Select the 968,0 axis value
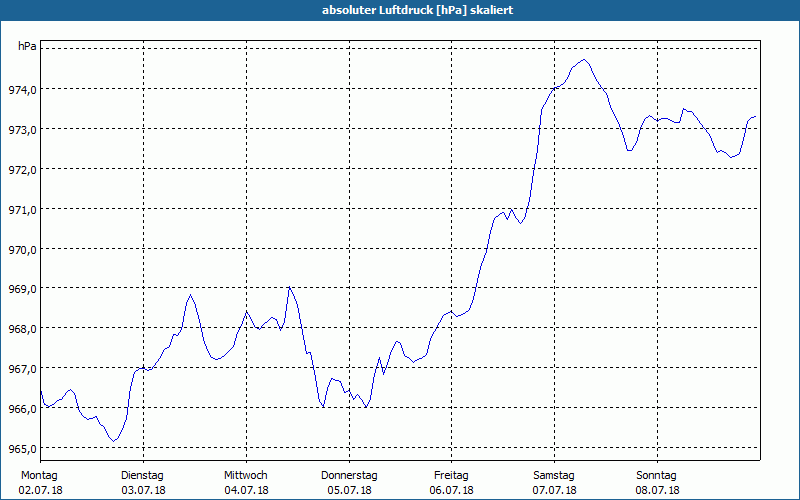 (22, 329)
